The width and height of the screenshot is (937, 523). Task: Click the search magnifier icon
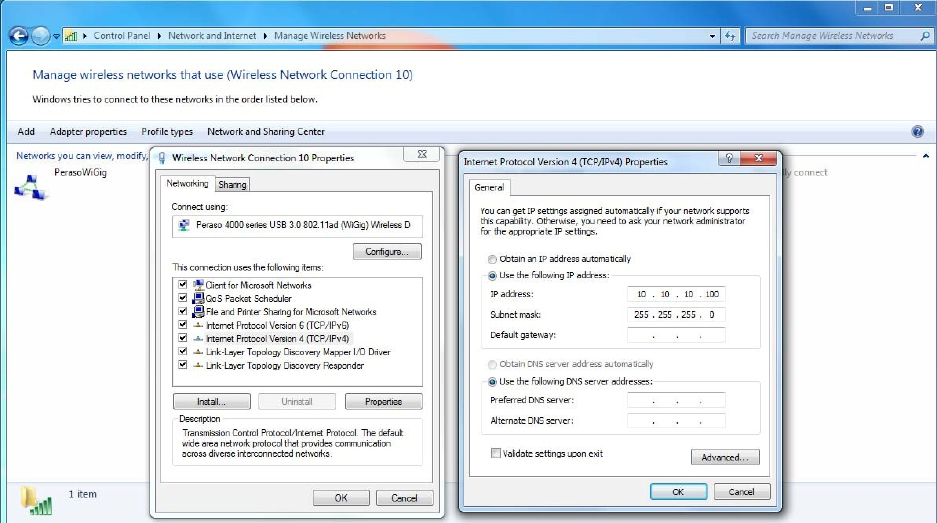[925, 36]
